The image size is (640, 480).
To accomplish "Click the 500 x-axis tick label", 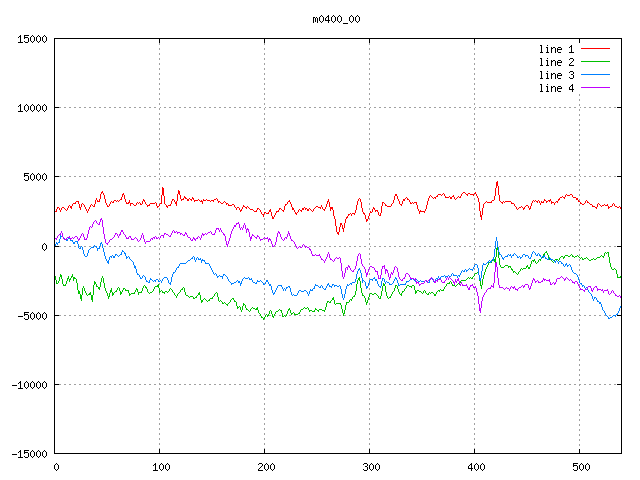I will pos(580,467).
